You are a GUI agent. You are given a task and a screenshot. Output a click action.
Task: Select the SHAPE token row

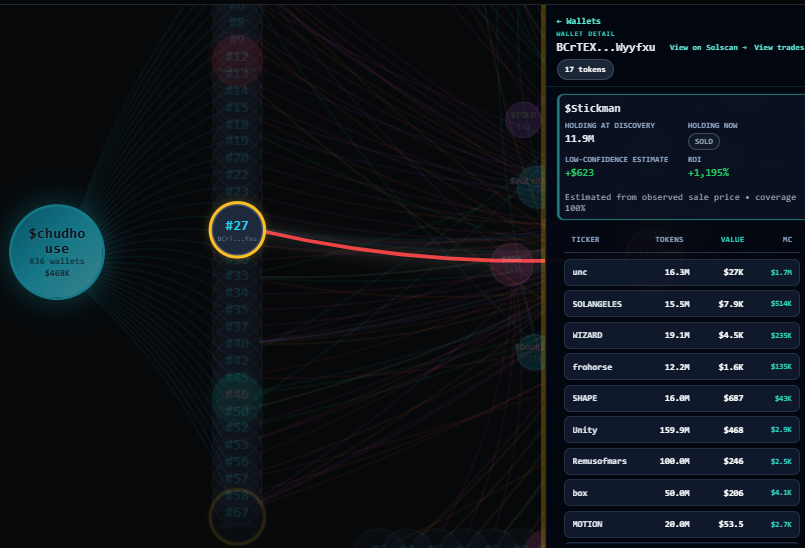(682, 398)
